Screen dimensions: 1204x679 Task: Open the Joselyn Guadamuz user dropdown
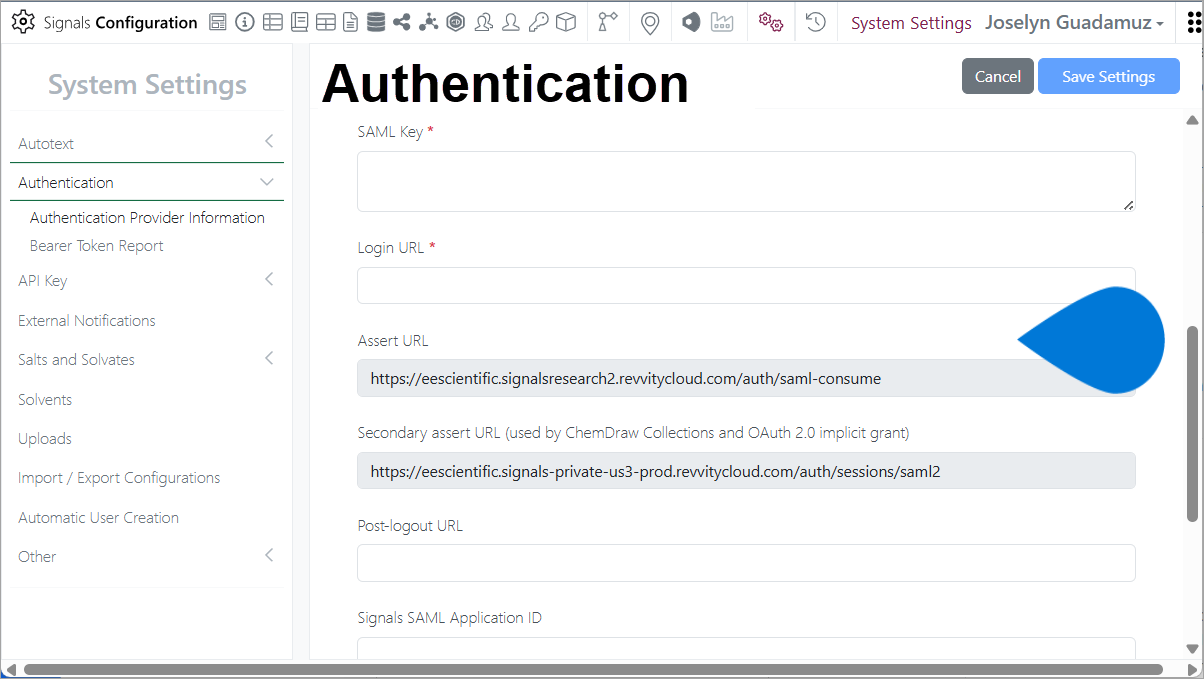coord(1074,23)
